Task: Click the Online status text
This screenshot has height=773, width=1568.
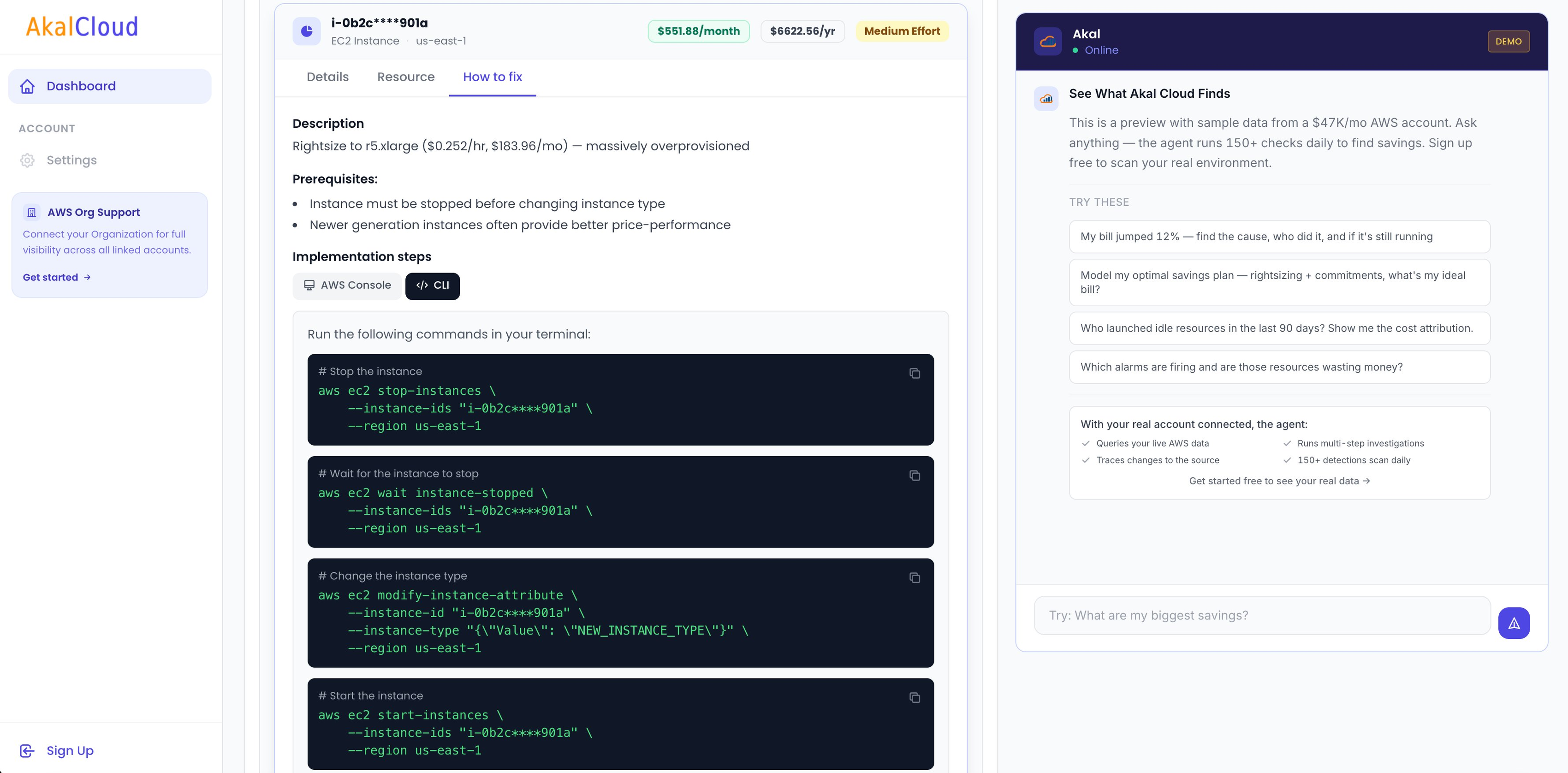Action: (x=1101, y=50)
